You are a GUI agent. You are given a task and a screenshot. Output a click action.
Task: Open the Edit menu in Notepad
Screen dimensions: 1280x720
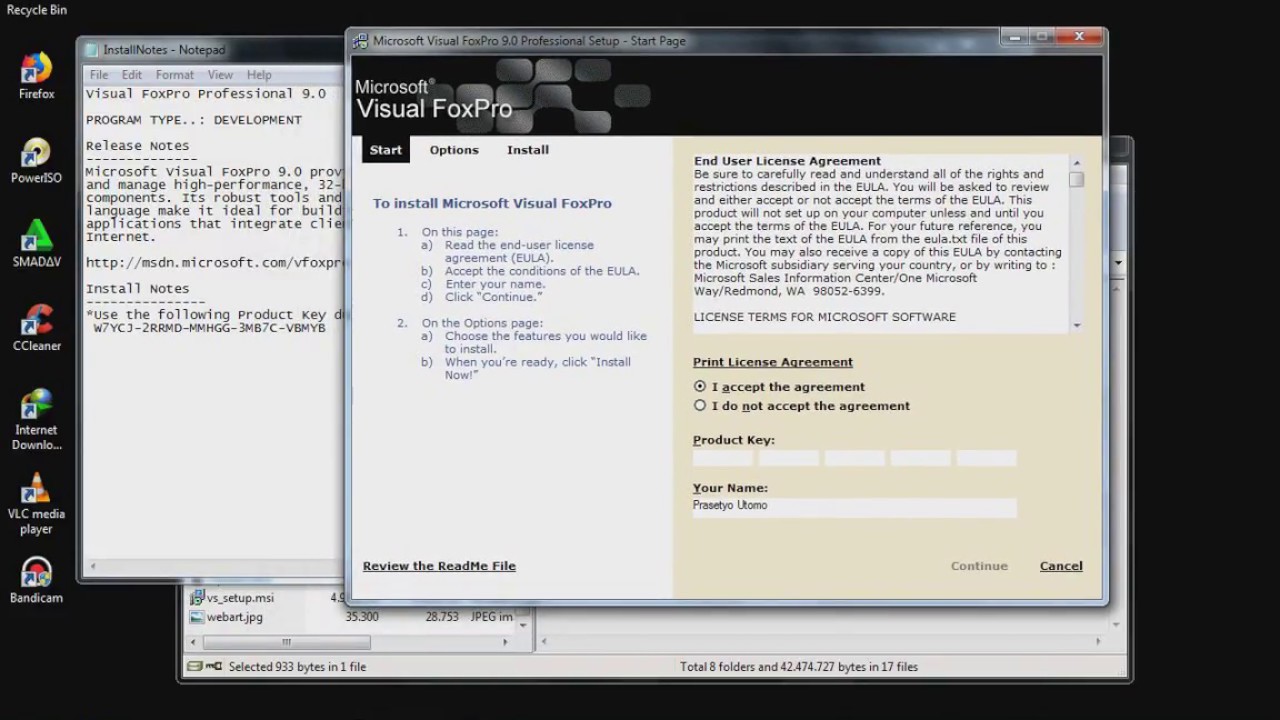click(x=132, y=75)
